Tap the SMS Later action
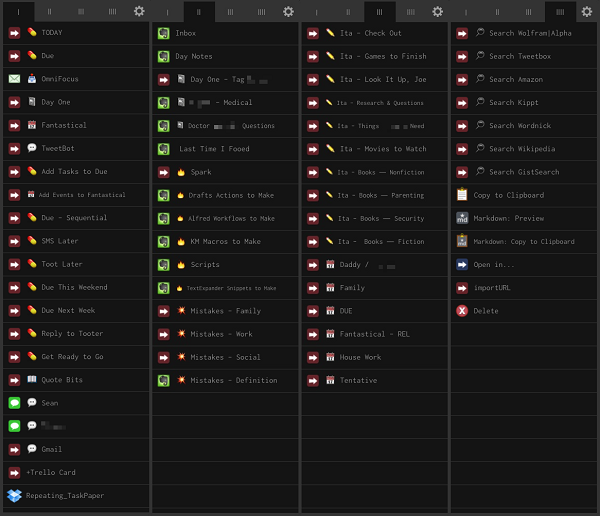 76,241
